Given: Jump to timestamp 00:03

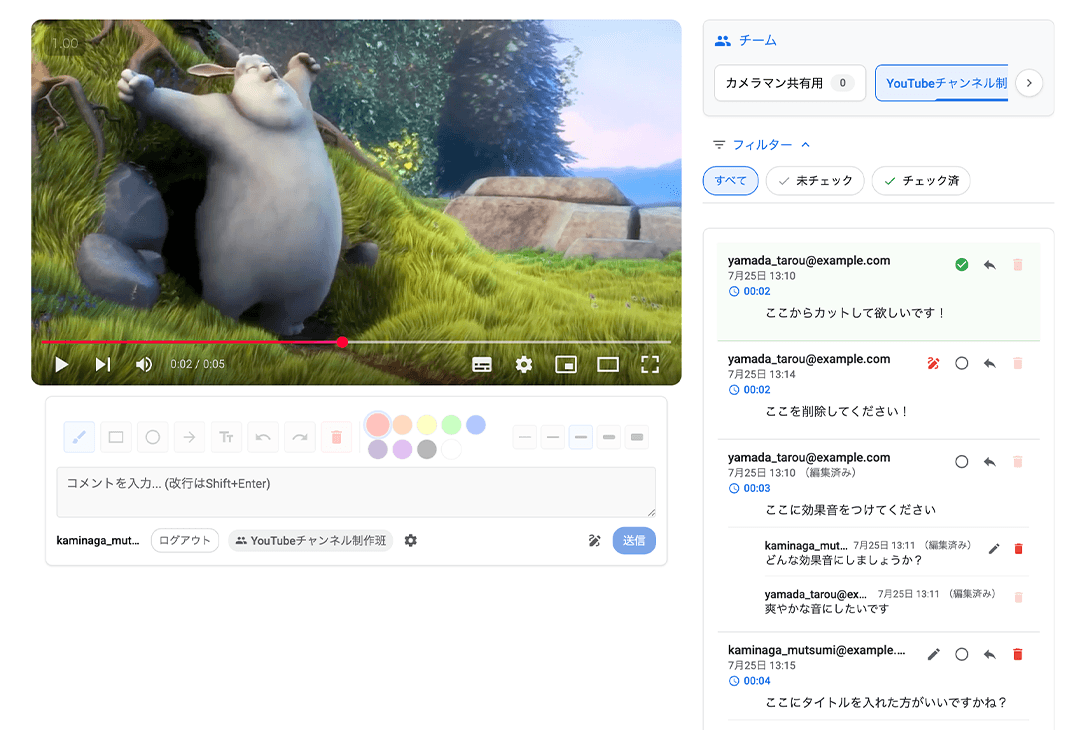Looking at the screenshot, I should pos(749,488).
